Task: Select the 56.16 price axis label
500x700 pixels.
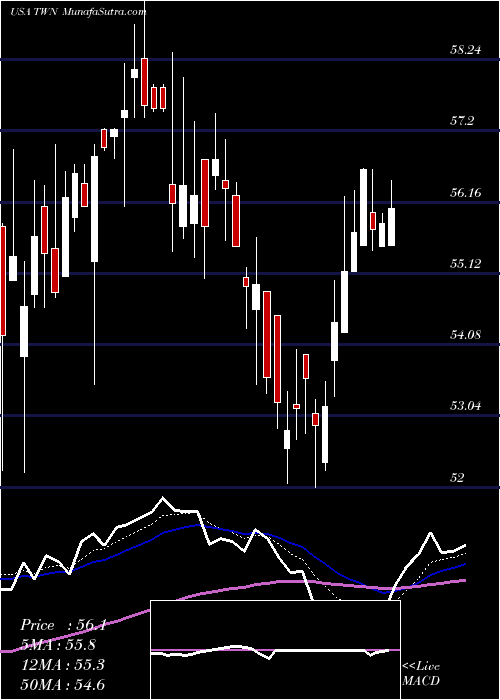Action: [x=465, y=193]
